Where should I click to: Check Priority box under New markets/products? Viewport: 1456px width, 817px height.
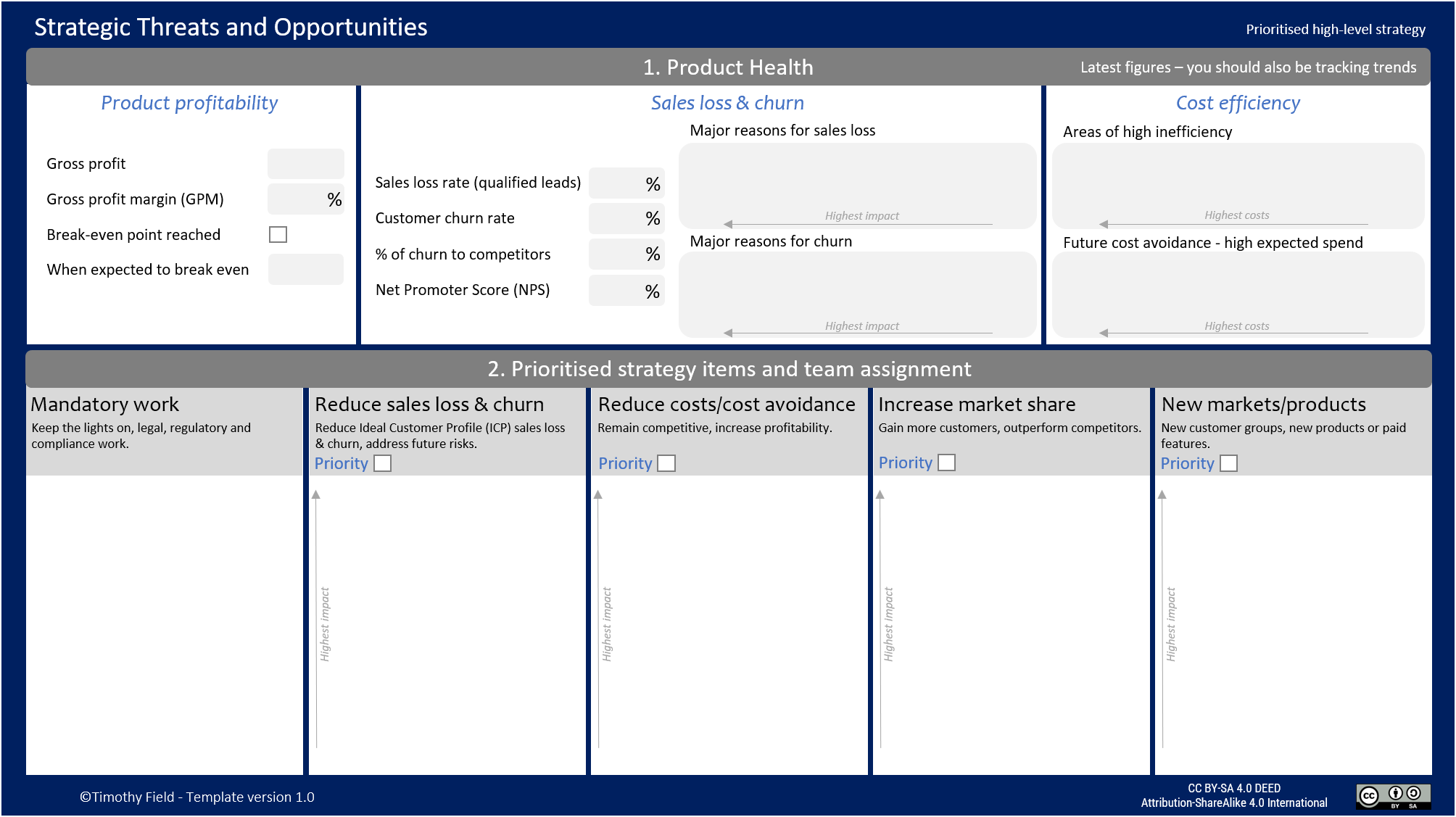pyautogui.click(x=1228, y=463)
